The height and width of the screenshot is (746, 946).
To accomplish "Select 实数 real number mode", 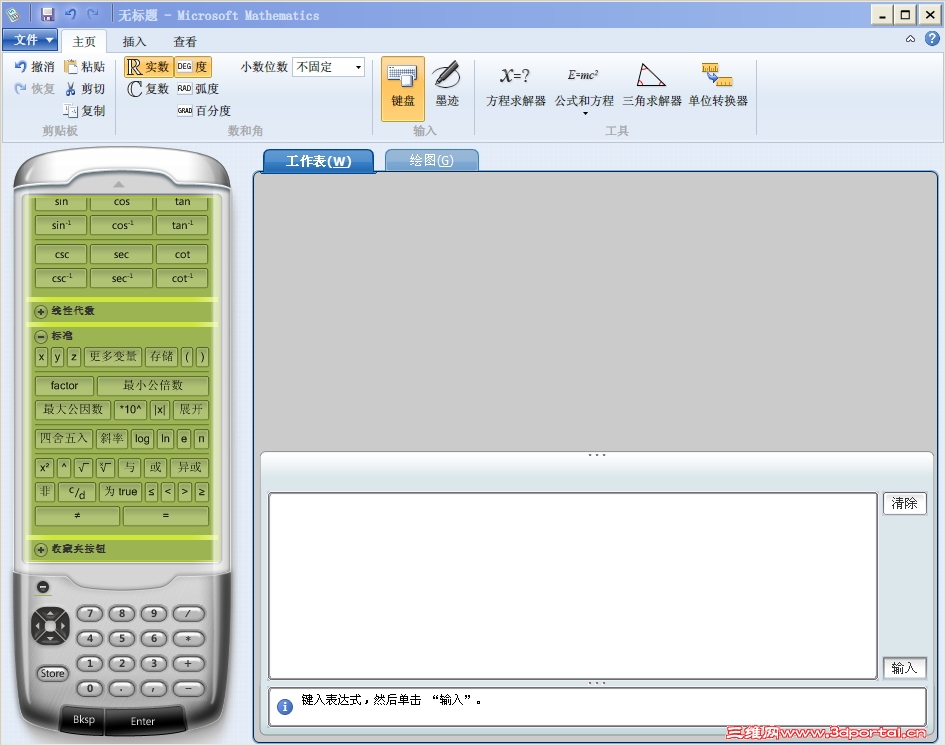I will (x=148, y=66).
